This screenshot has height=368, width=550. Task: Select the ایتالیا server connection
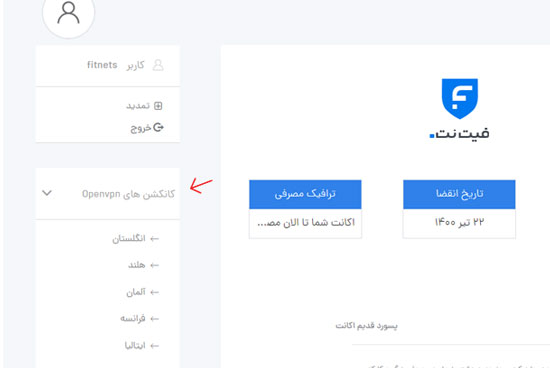click(x=135, y=346)
